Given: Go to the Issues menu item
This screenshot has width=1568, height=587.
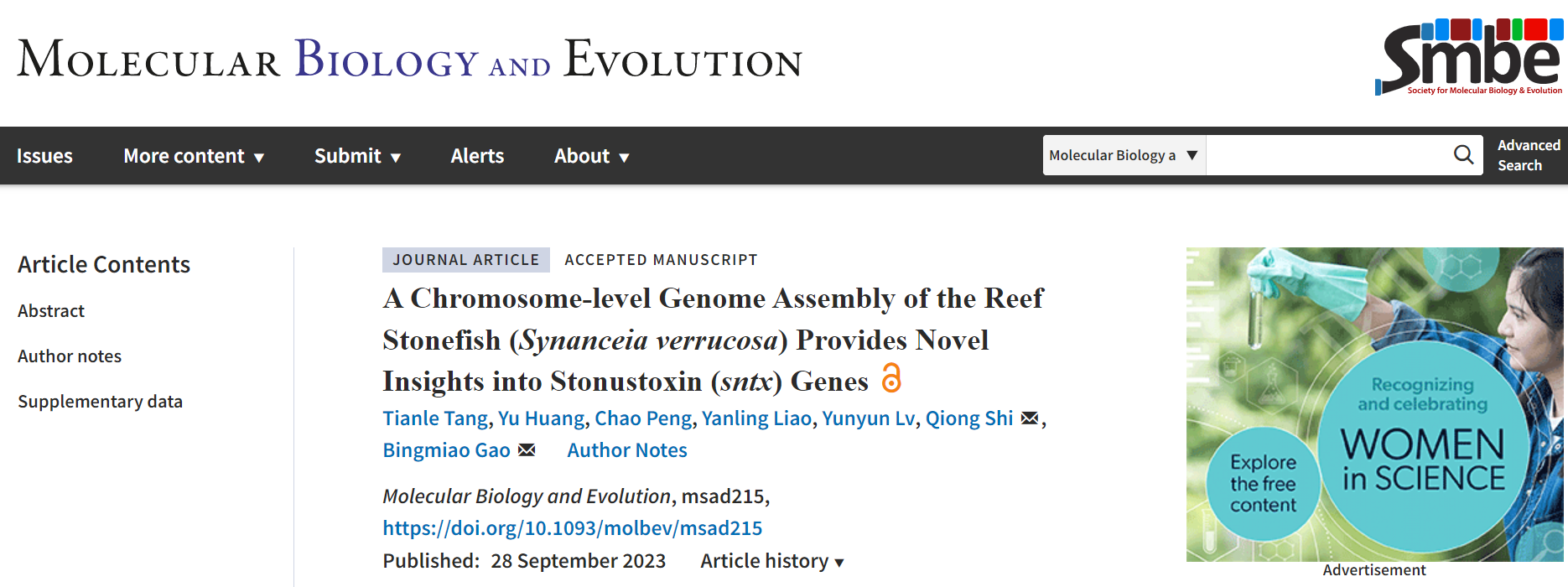Looking at the screenshot, I should click(44, 156).
